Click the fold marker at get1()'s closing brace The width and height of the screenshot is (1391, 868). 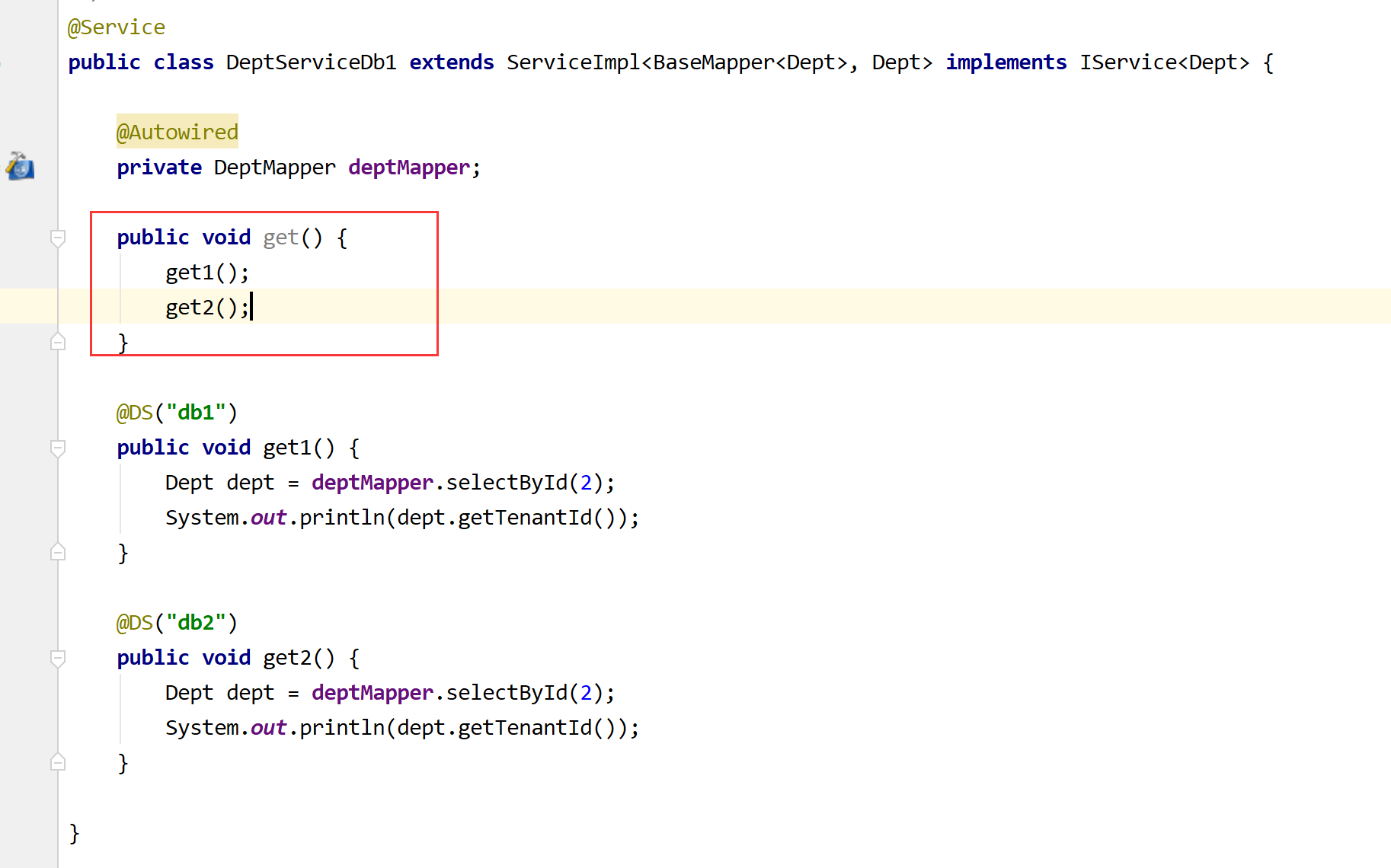[57, 551]
